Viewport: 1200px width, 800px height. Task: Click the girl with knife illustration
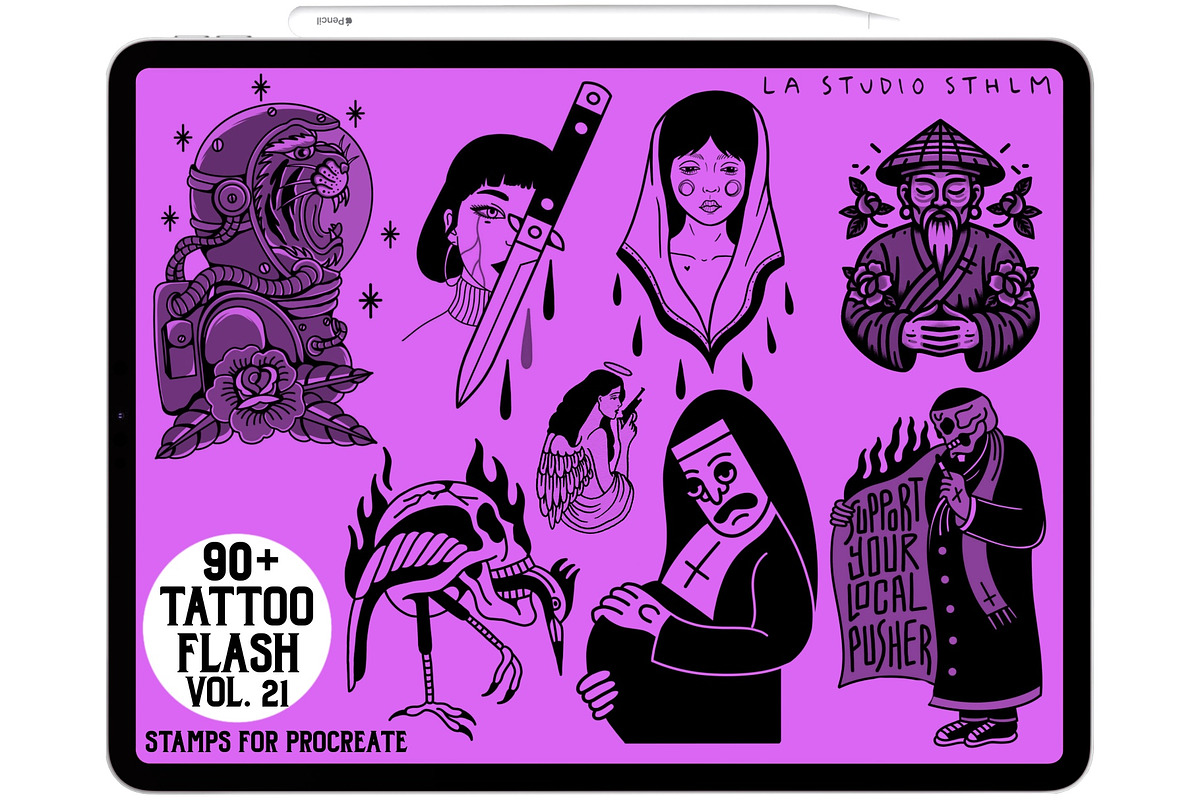coord(505,250)
